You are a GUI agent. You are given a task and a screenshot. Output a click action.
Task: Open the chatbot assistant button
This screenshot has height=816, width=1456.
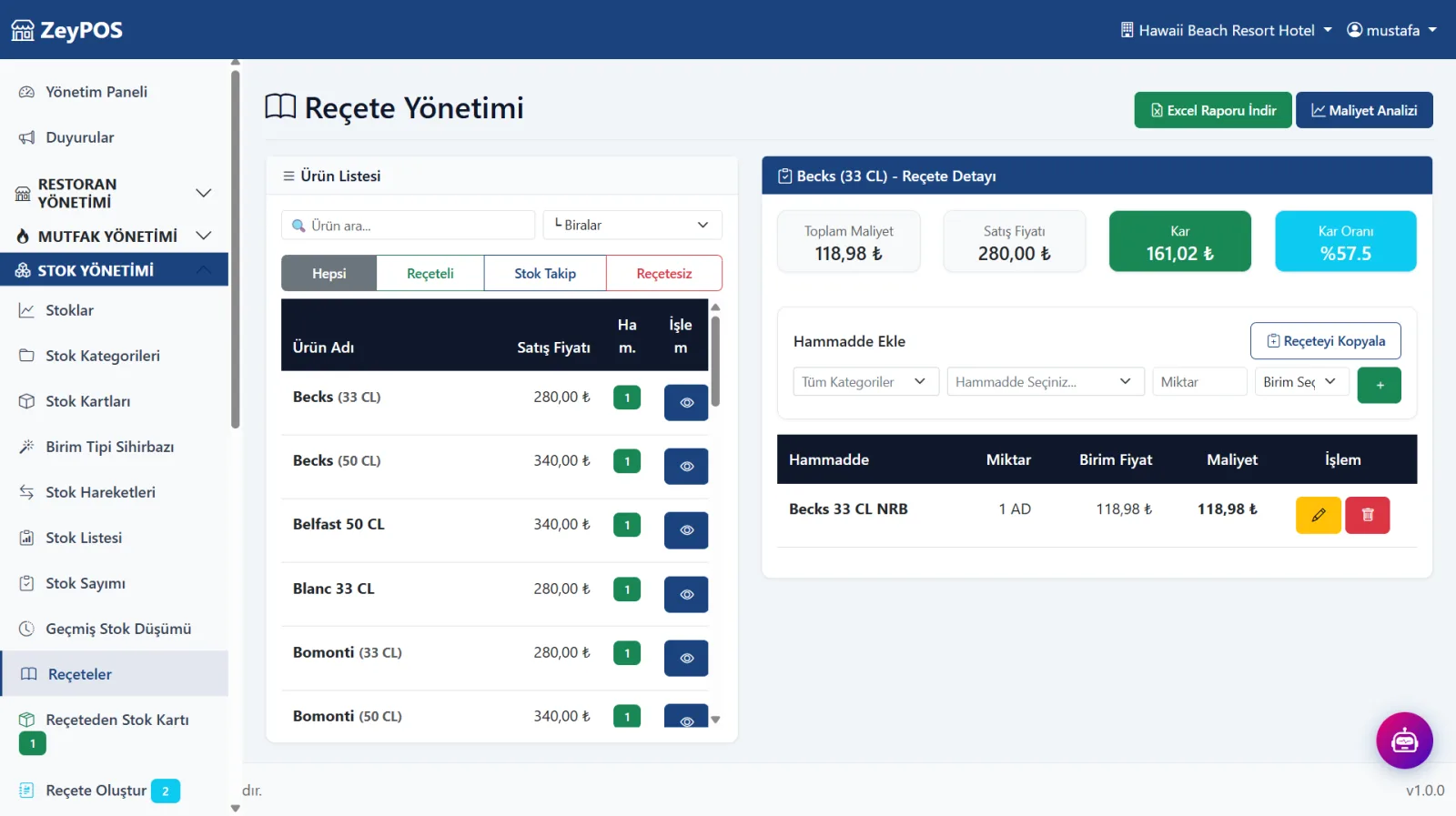pyautogui.click(x=1404, y=740)
